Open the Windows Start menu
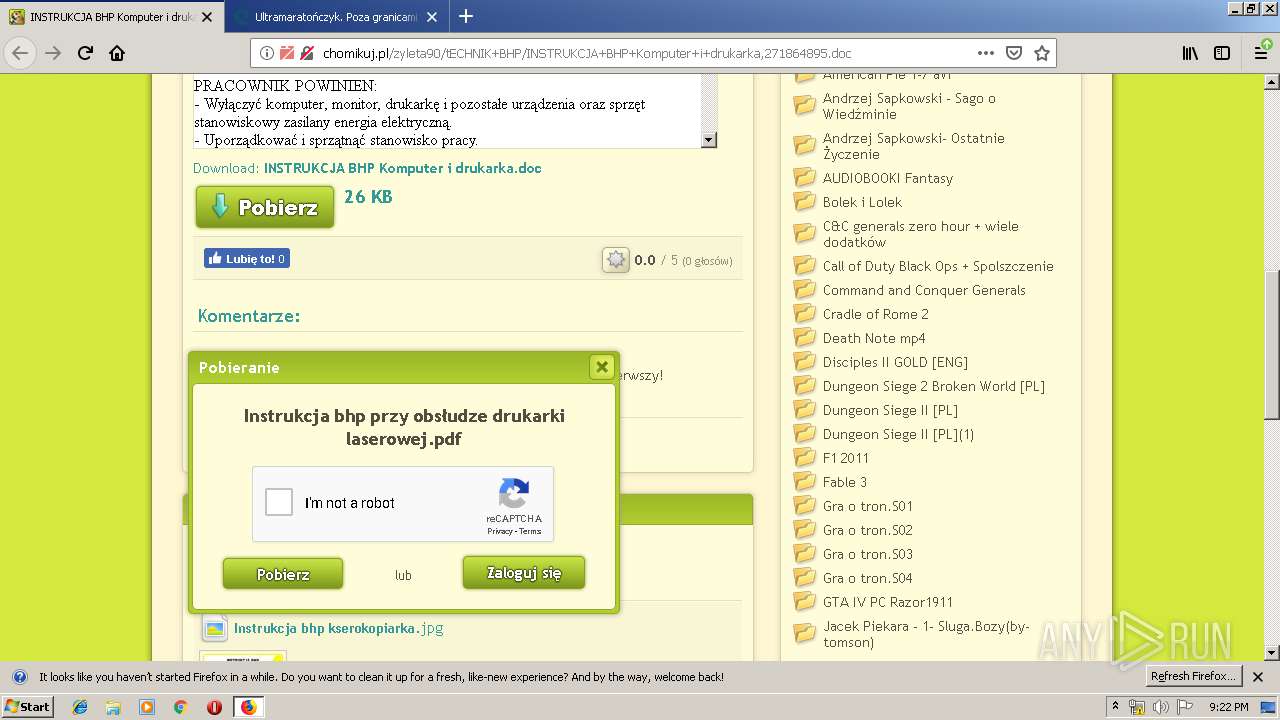Image resolution: width=1280 pixels, height=720 pixels. pos(28,706)
